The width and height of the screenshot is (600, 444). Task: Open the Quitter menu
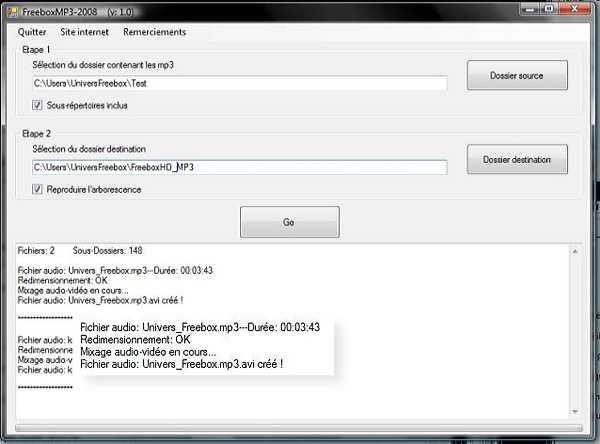(x=32, y=32)
